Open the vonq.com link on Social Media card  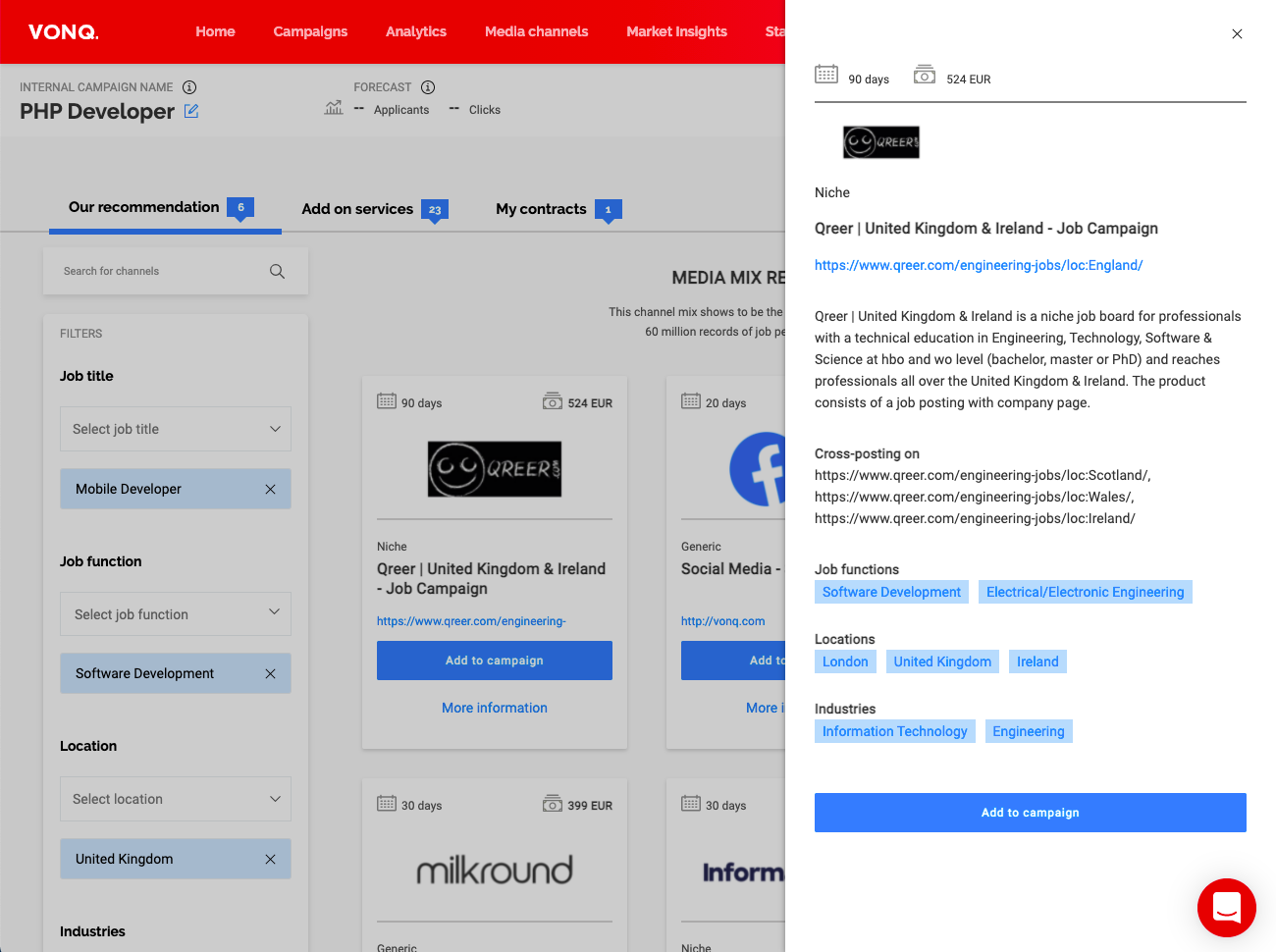point(723,621)
